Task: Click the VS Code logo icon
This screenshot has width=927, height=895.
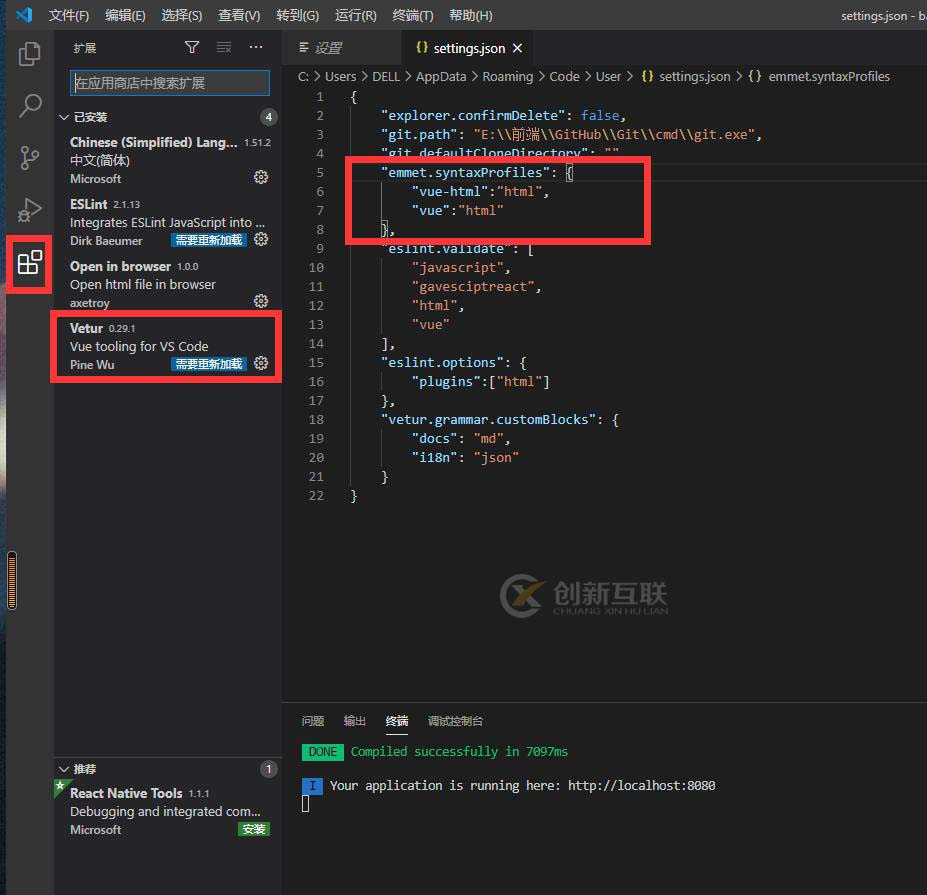Action: click(24, 14)
